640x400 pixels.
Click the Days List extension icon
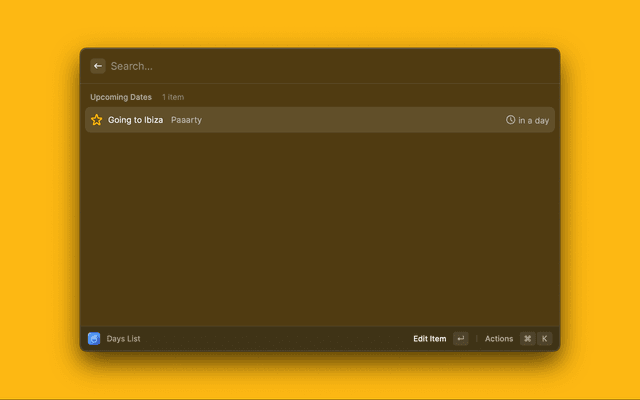point(94,339)
